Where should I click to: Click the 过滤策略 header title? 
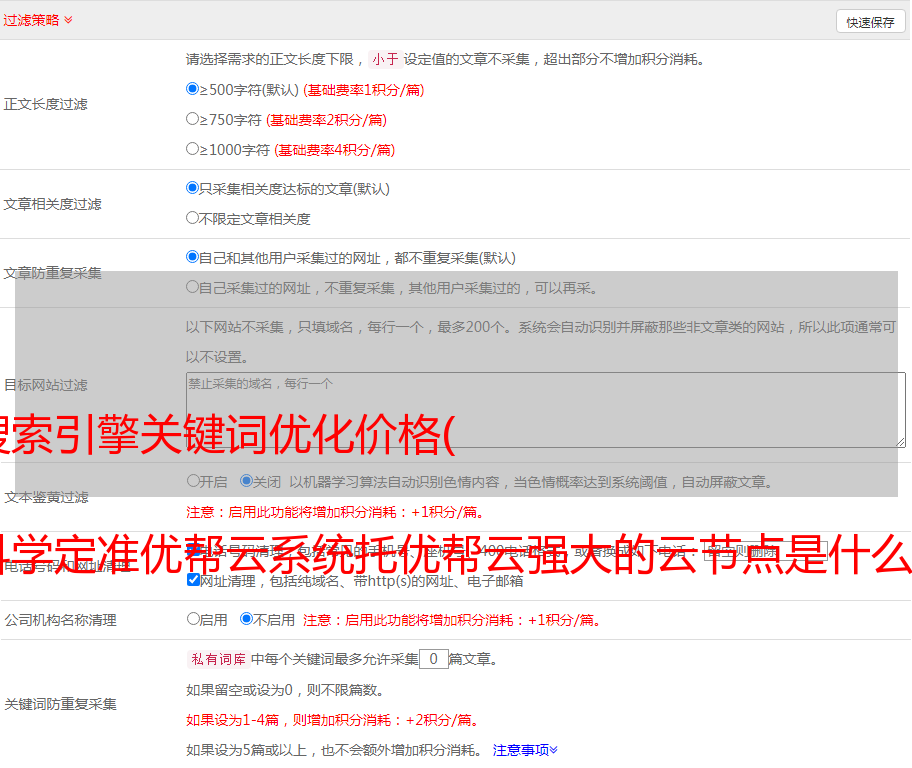[31, 20]
